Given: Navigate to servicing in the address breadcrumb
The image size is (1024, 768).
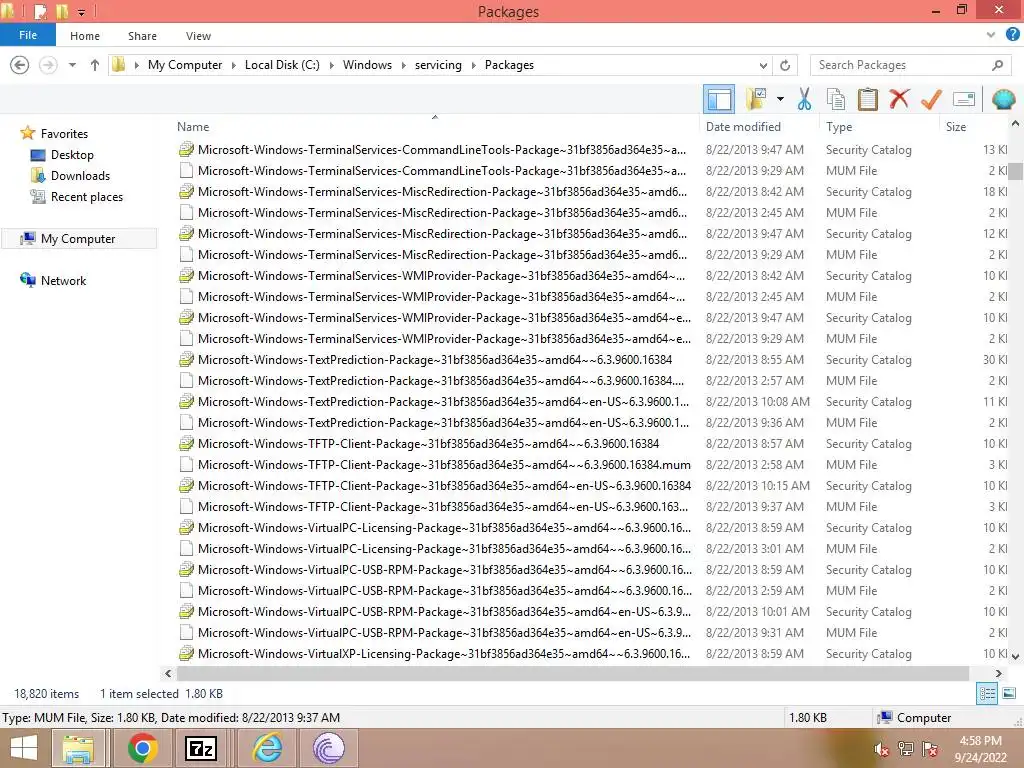Looking at the screenshot, I should [x=438, y=65].
